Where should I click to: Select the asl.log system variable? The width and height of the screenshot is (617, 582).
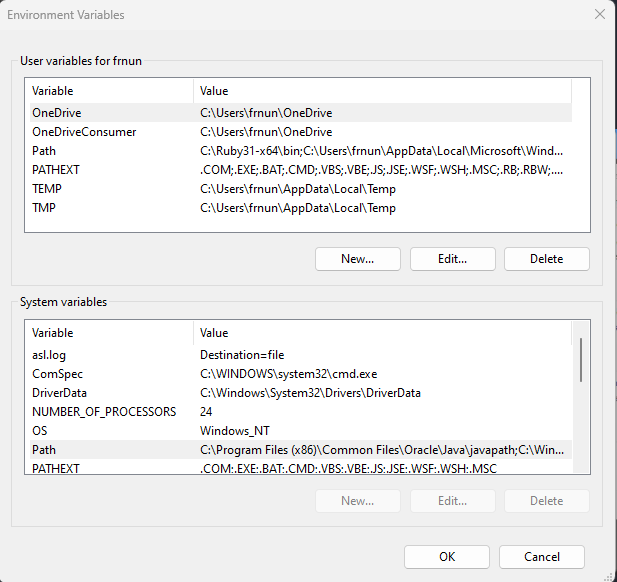(48, 354)
